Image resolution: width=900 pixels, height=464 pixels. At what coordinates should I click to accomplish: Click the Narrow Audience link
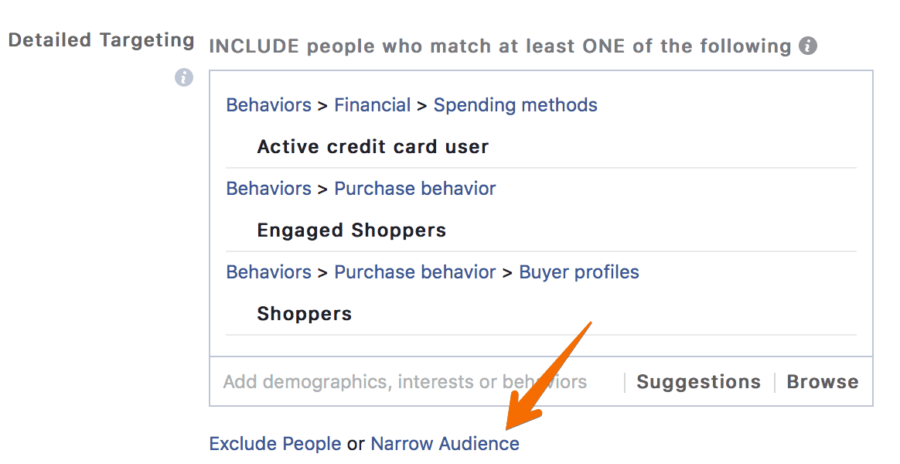point(445,444)
